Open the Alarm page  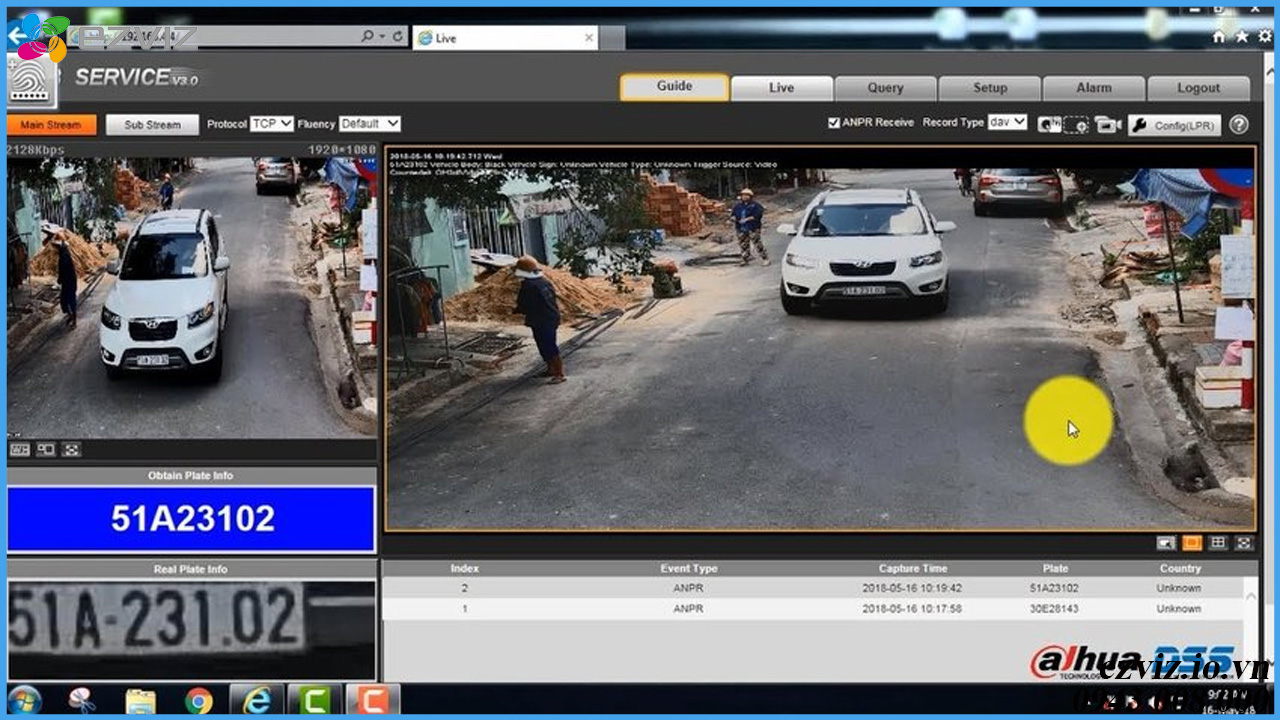[1094, 87]
